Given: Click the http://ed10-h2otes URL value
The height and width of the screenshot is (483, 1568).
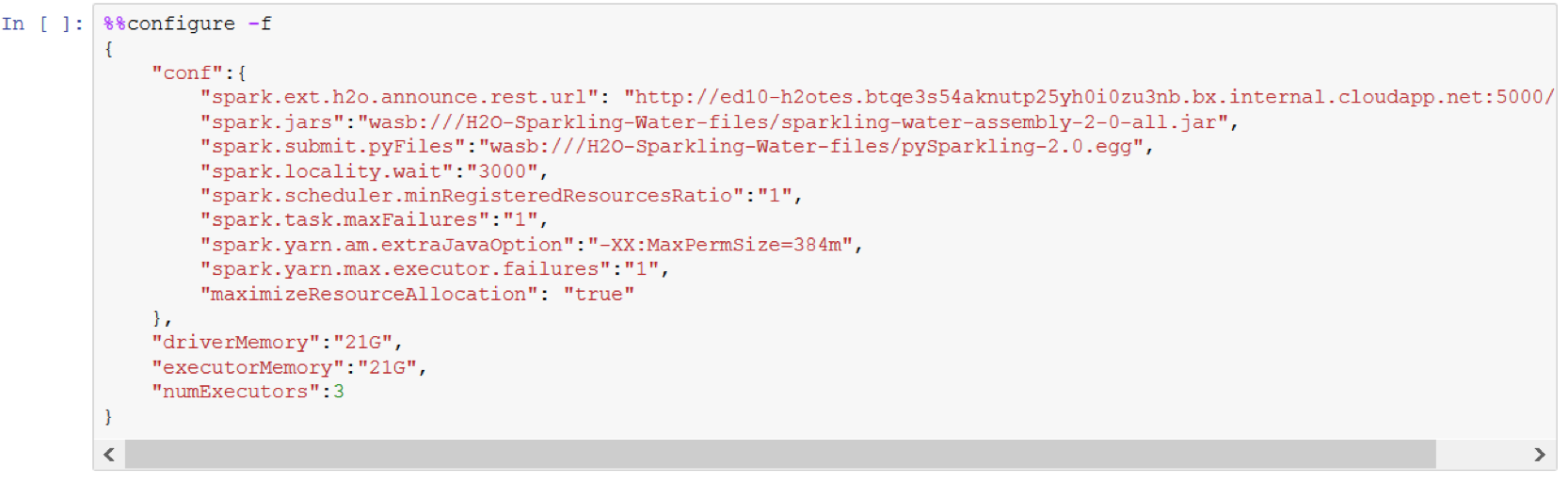Looking at the screenshot, I should click(1087, 98).
